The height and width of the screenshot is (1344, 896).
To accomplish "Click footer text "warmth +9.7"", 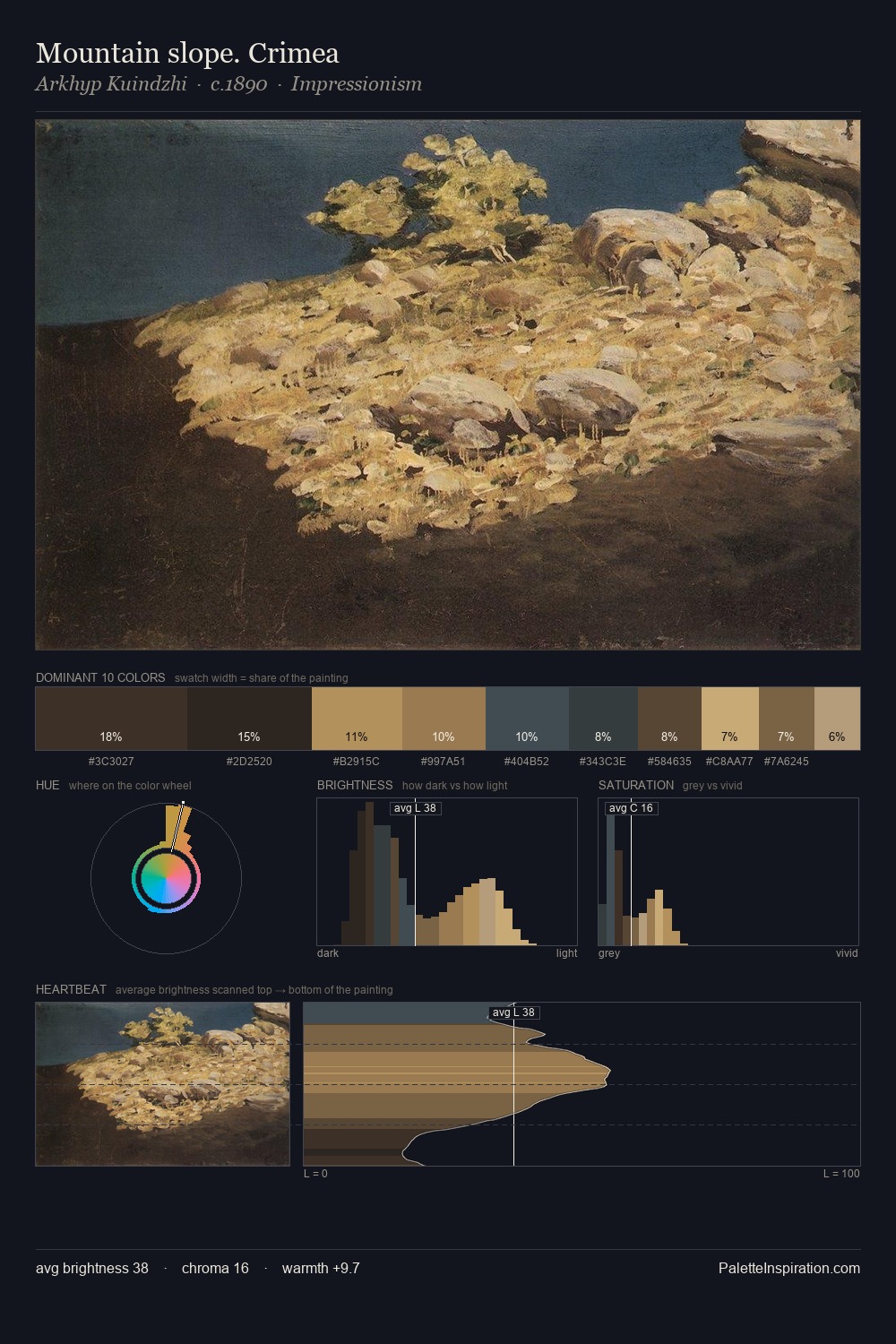I will pyautogui.click(x=321, y=1268).
